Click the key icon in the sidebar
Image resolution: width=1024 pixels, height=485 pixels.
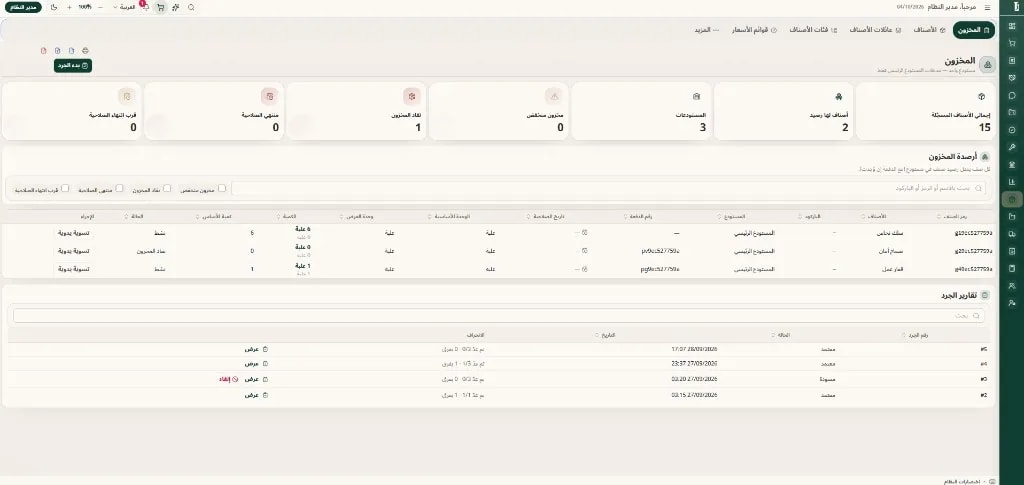[1012, 147]
